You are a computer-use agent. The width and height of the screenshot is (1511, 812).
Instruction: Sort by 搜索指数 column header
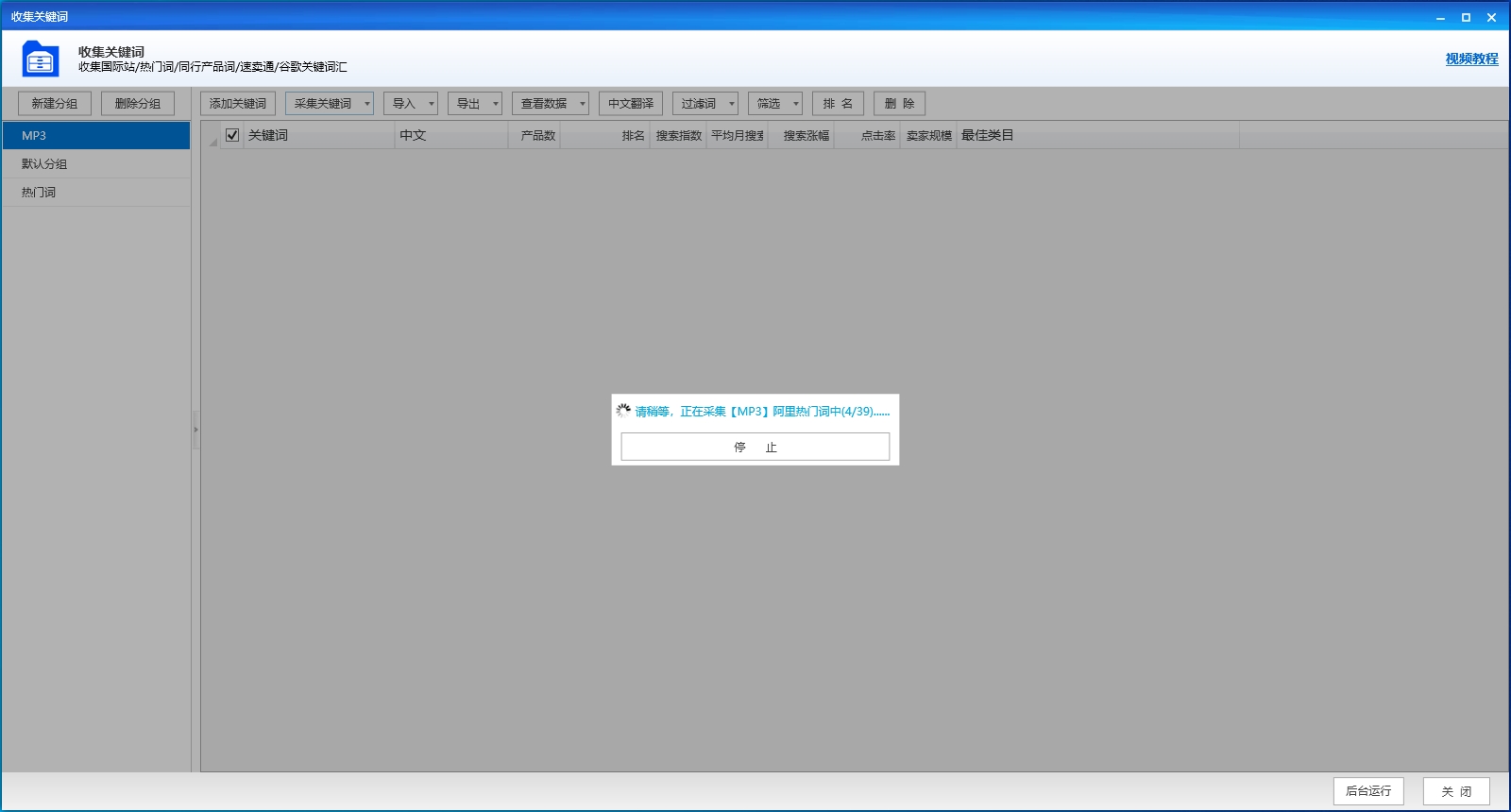[x=678, y=135]
